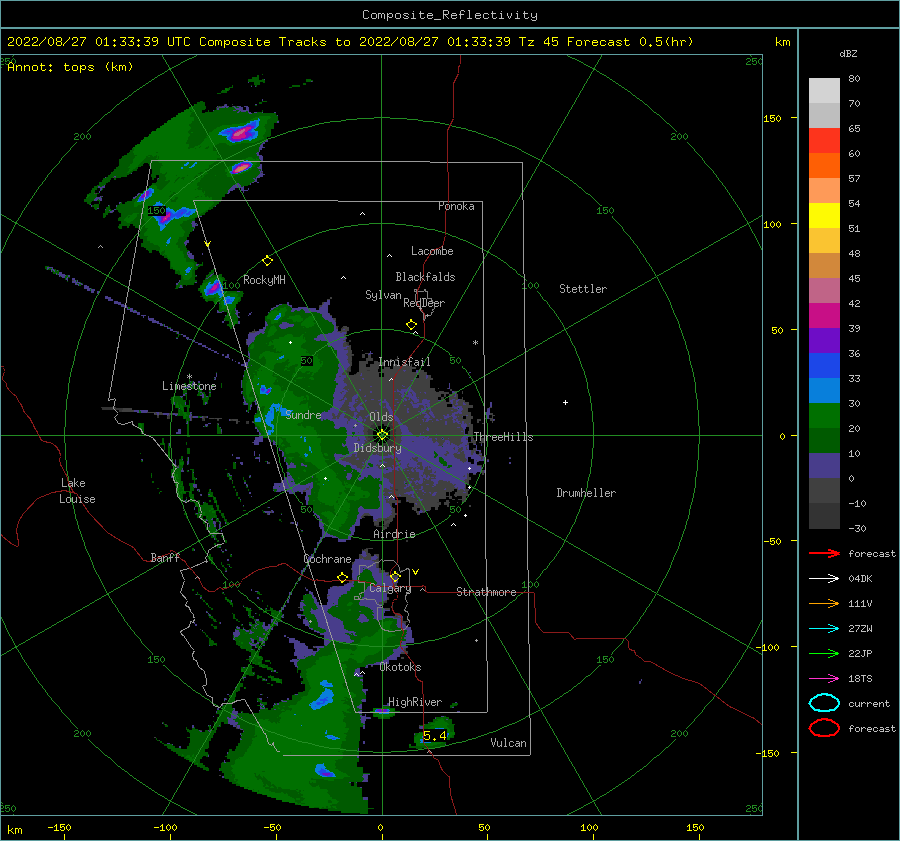The image size is (900, 841).
Task: Click the Limestone label
Action: [x=189, y=386]
